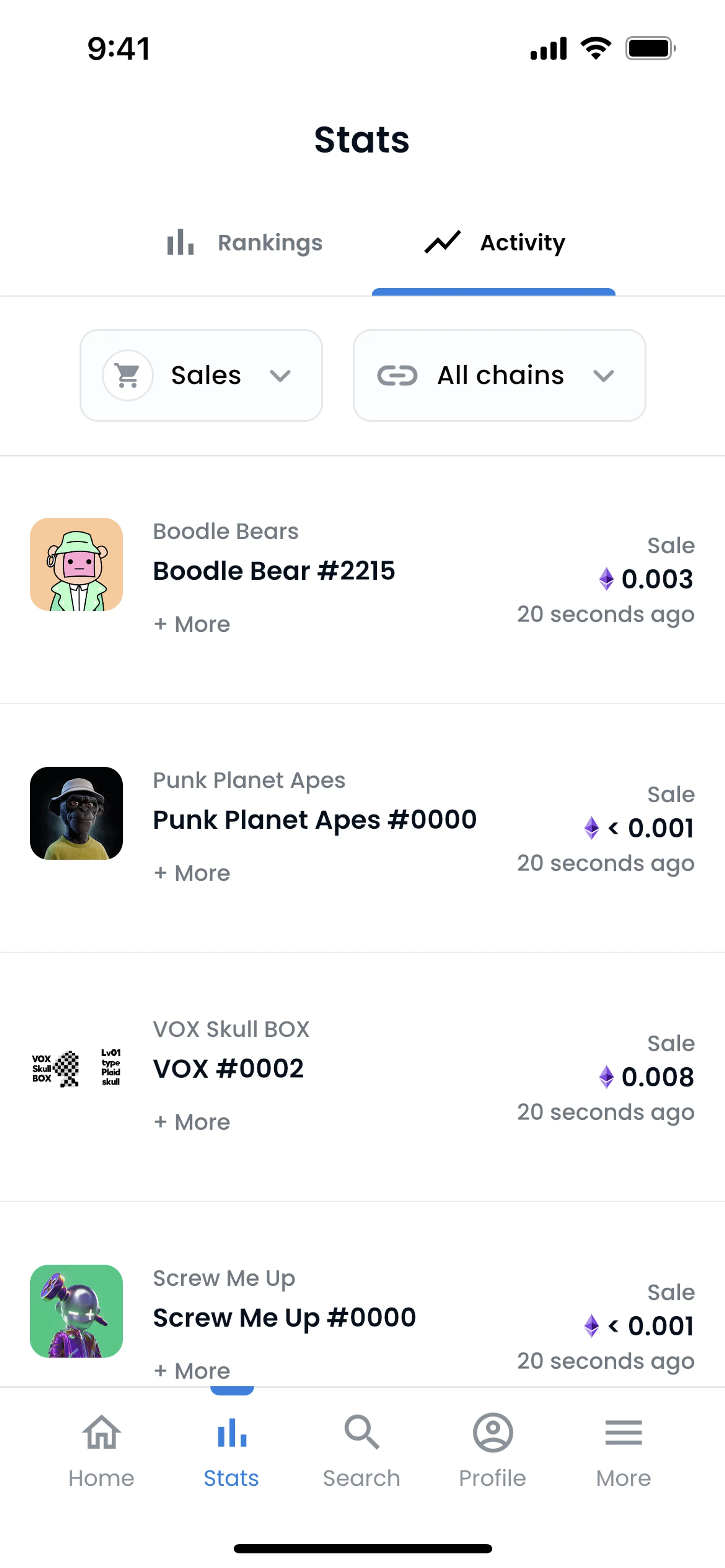The width and height of the screenshot is (725, 1568).
Task: Go to the Profile tab icon
Action: tap(492, 1432)
